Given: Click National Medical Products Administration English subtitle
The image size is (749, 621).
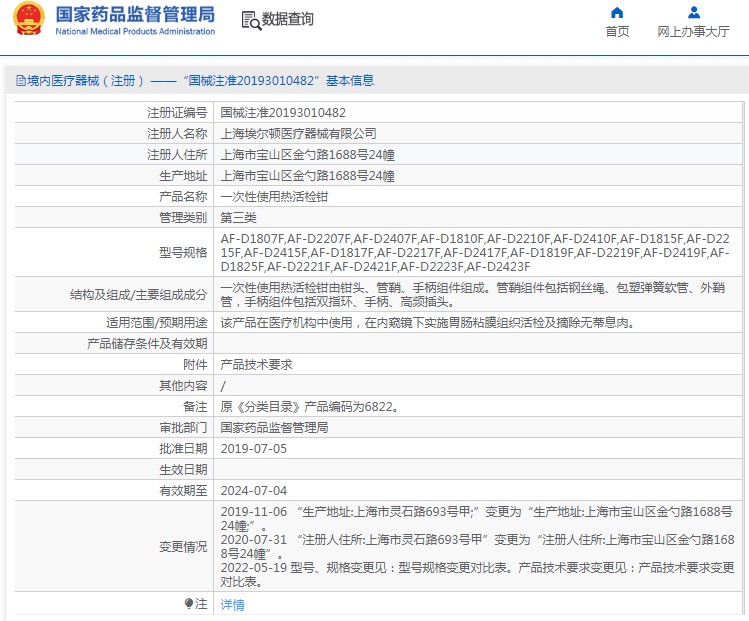Looking at the screenshot, I should point(135,32).
